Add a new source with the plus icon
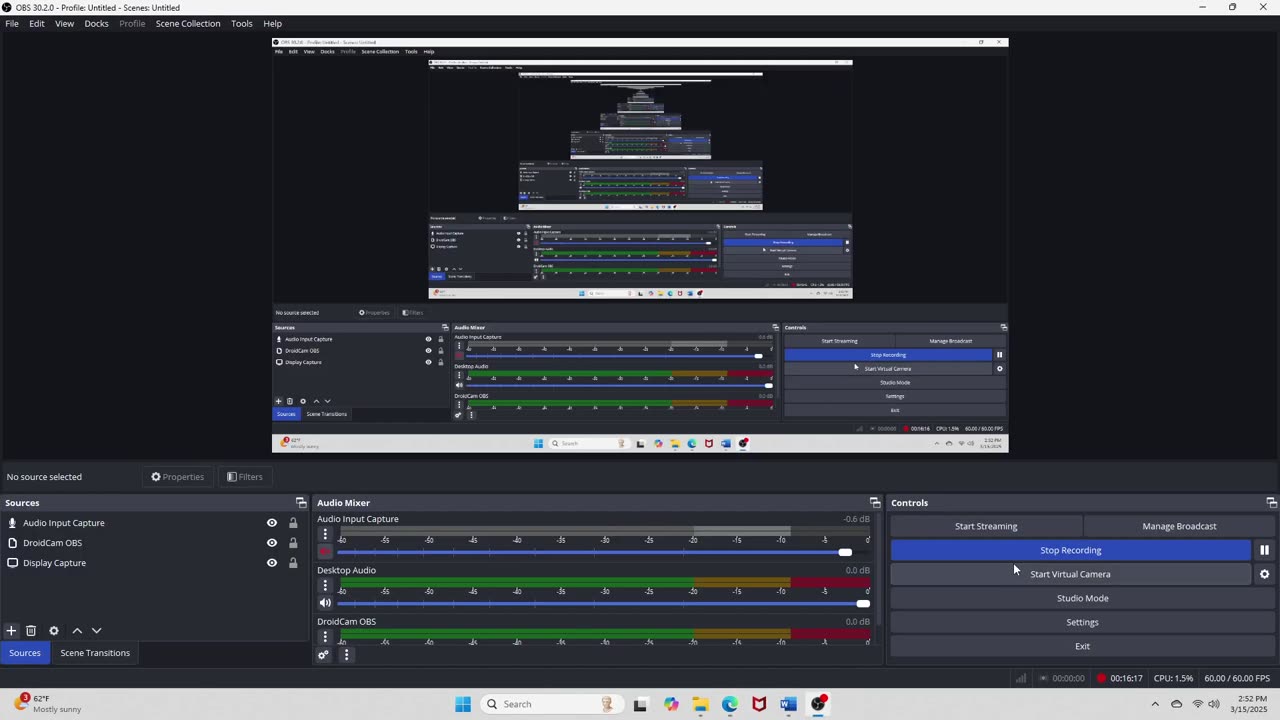 pos(11,631)
